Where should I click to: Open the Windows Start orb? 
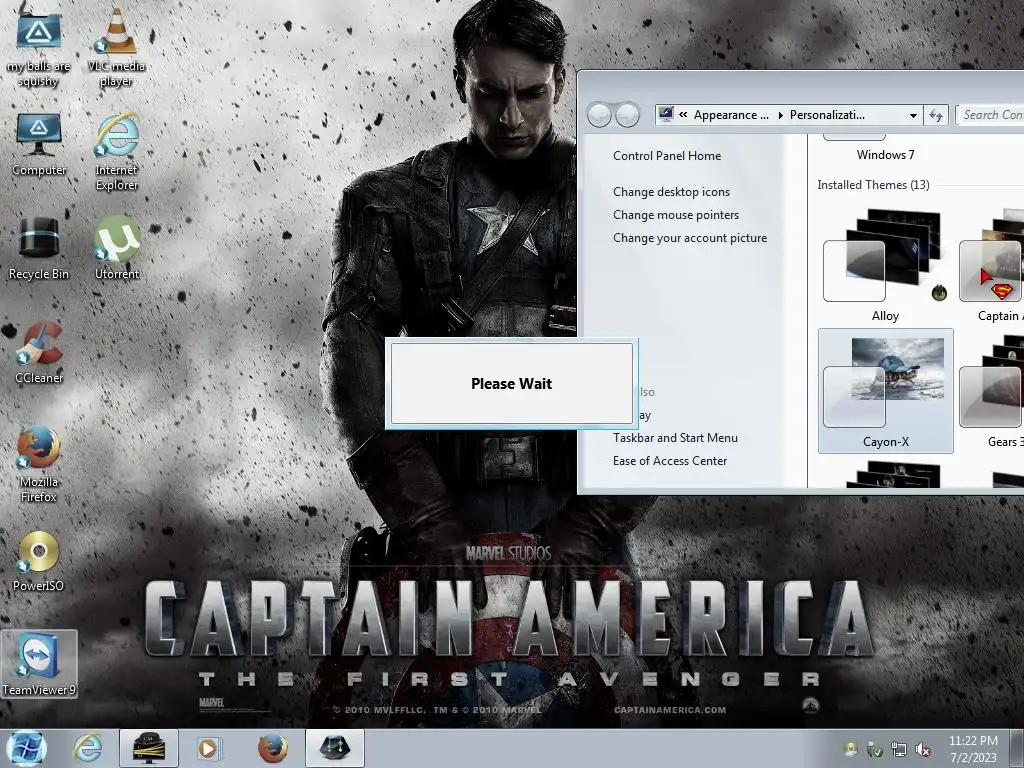[x=26, y=748]
